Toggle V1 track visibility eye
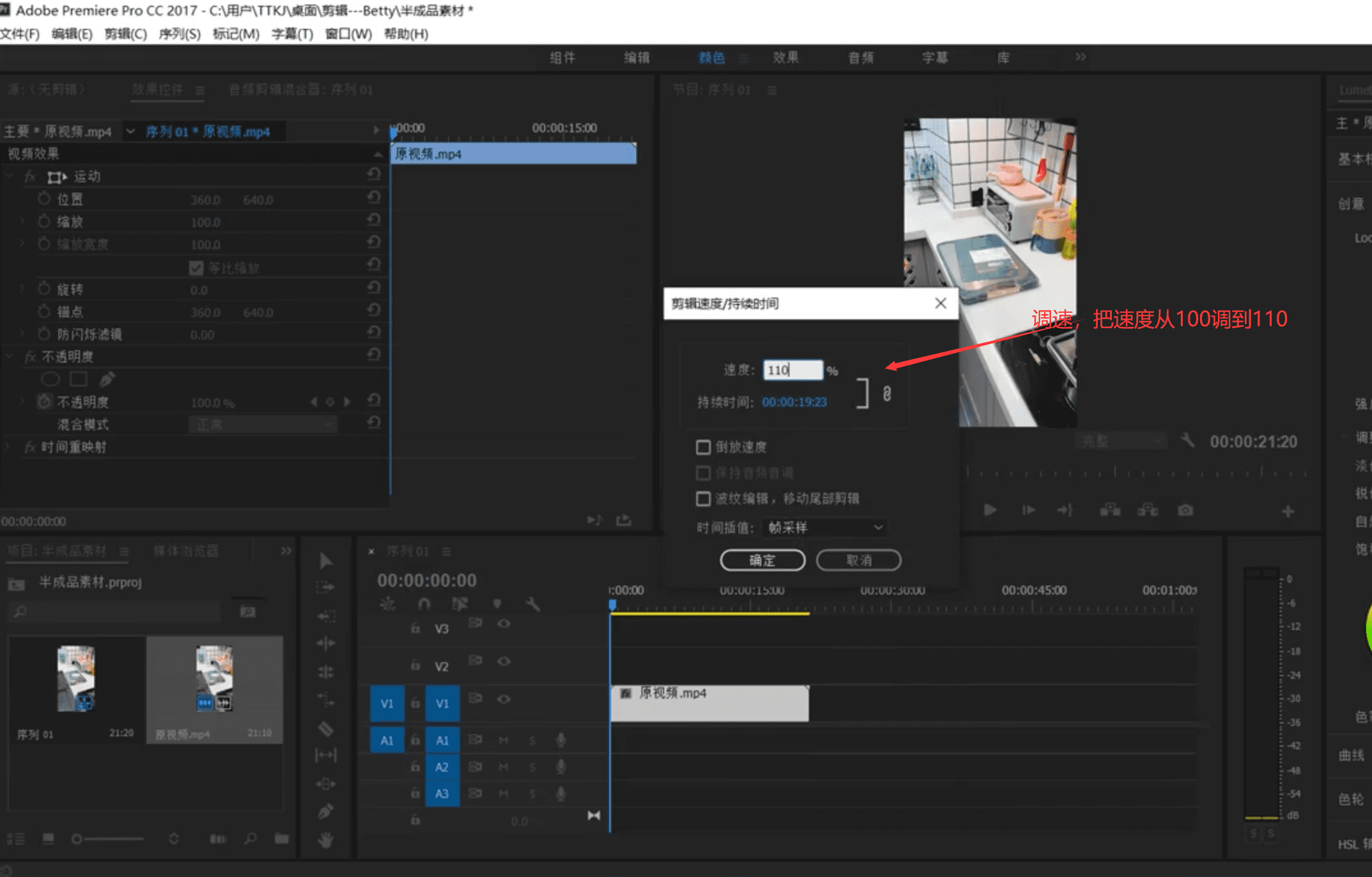Screen dimensions: 1372x877 click(x=504, y=699)
